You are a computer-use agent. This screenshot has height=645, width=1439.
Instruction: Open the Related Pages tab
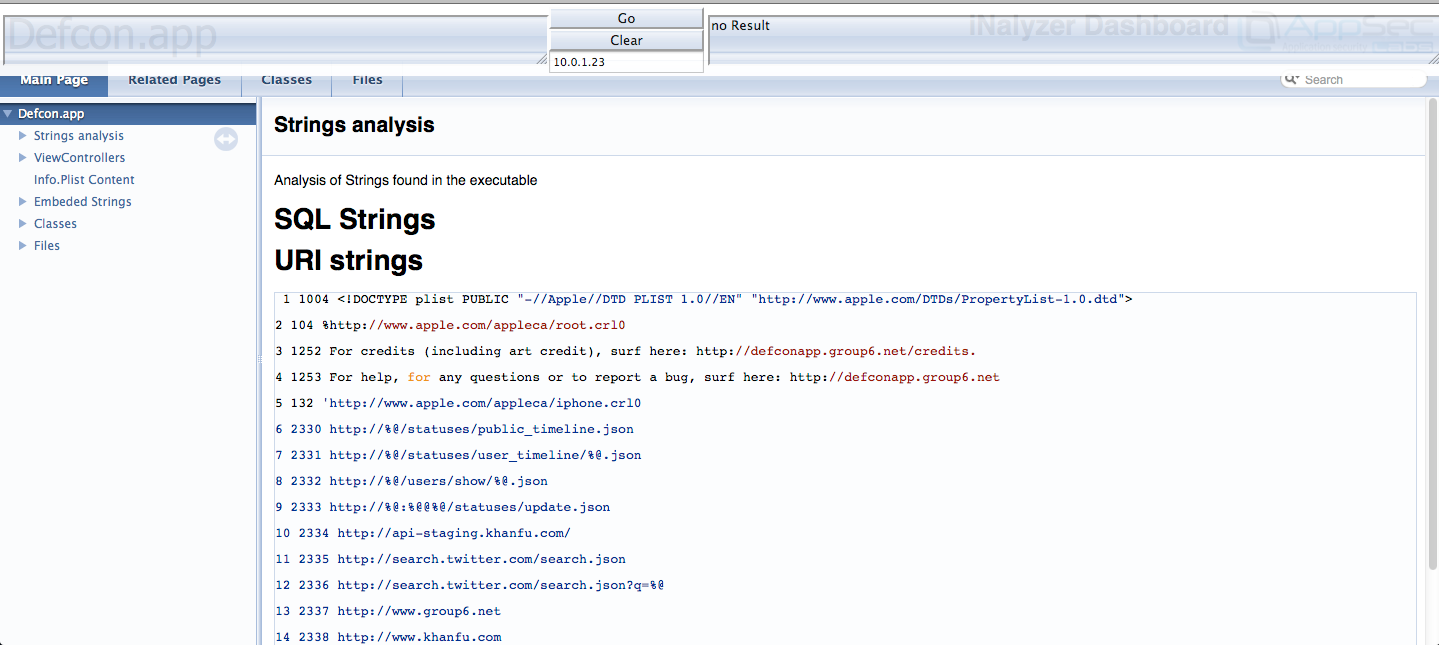174,80
